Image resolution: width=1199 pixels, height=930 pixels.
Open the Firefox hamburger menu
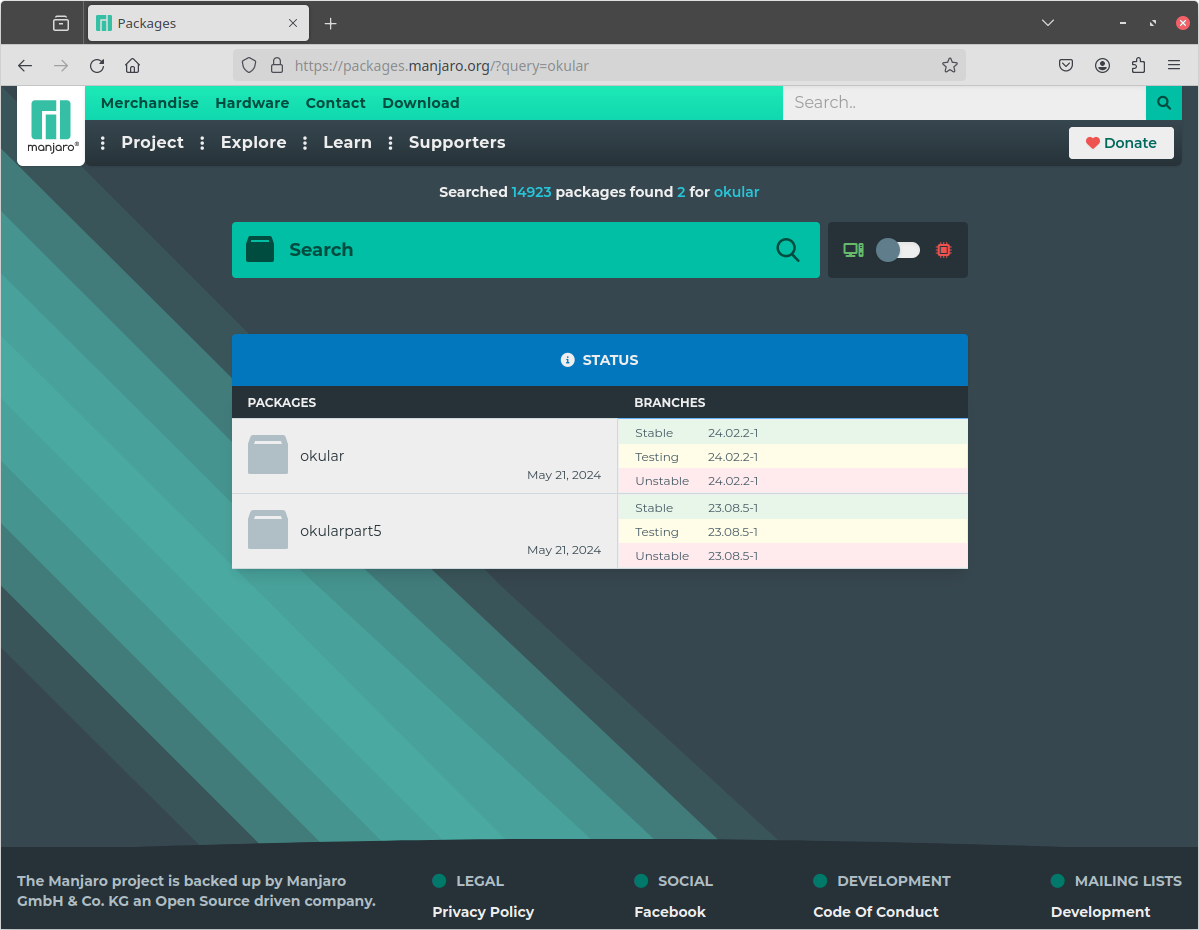click(1174, 66)
